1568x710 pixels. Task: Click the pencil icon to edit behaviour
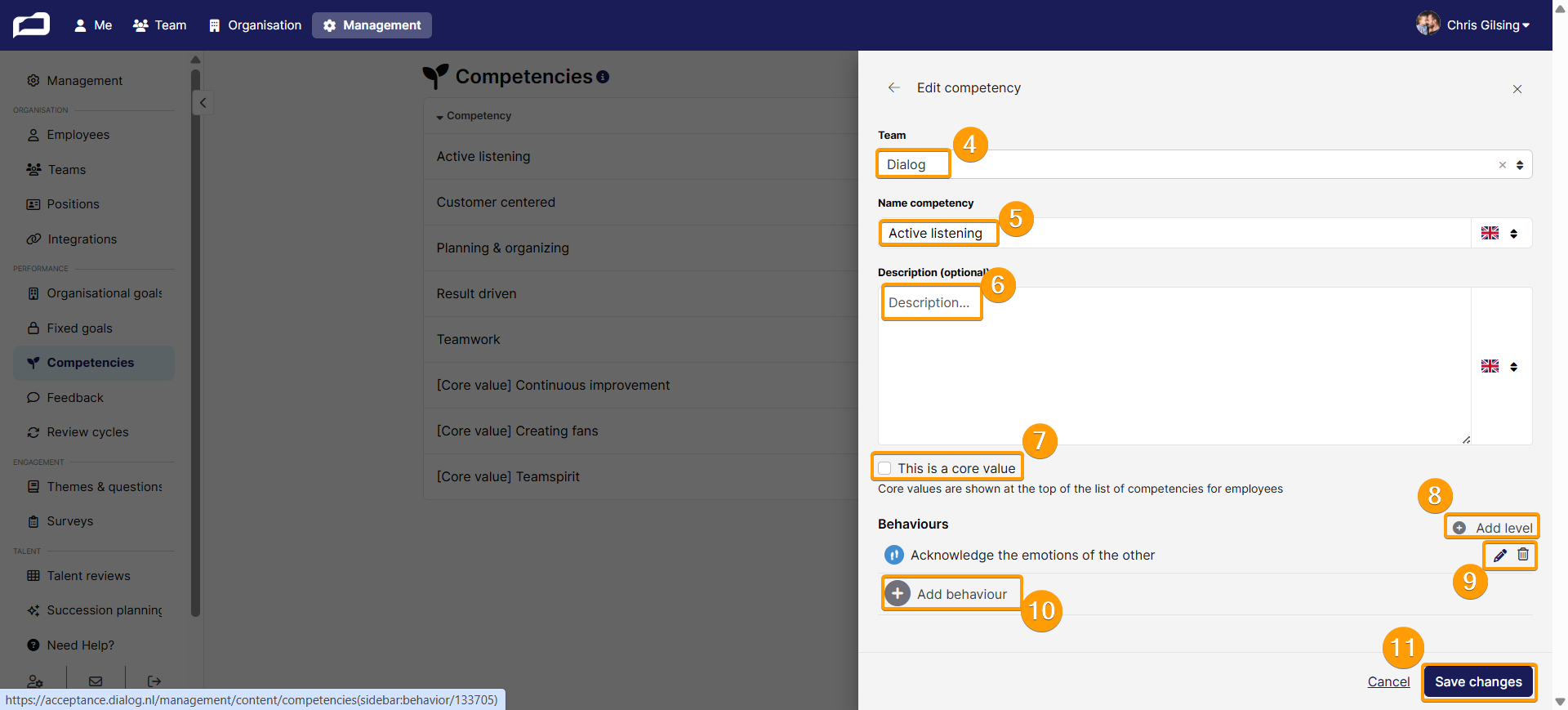click(x=1500, y=556)
